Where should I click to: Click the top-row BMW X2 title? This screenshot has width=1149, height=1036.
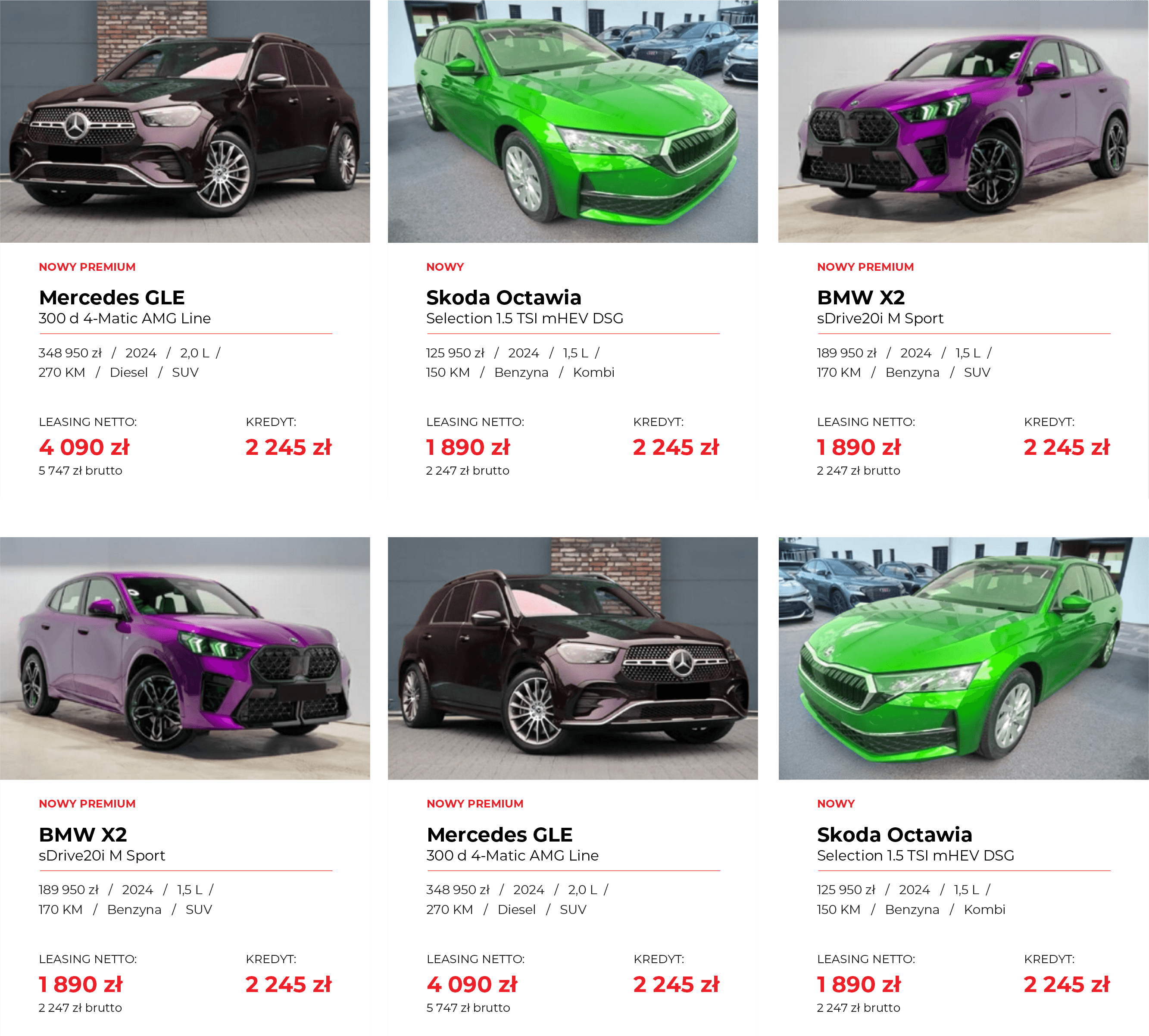tap(861, 297)
